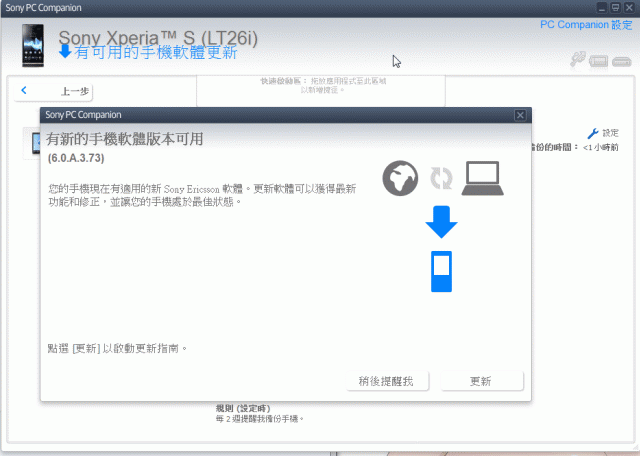Image resolution: width=640 pixels, height=456 pixels.
Task: Maximize the main Sony PC Companion window
Action: (x=615, y=8)
